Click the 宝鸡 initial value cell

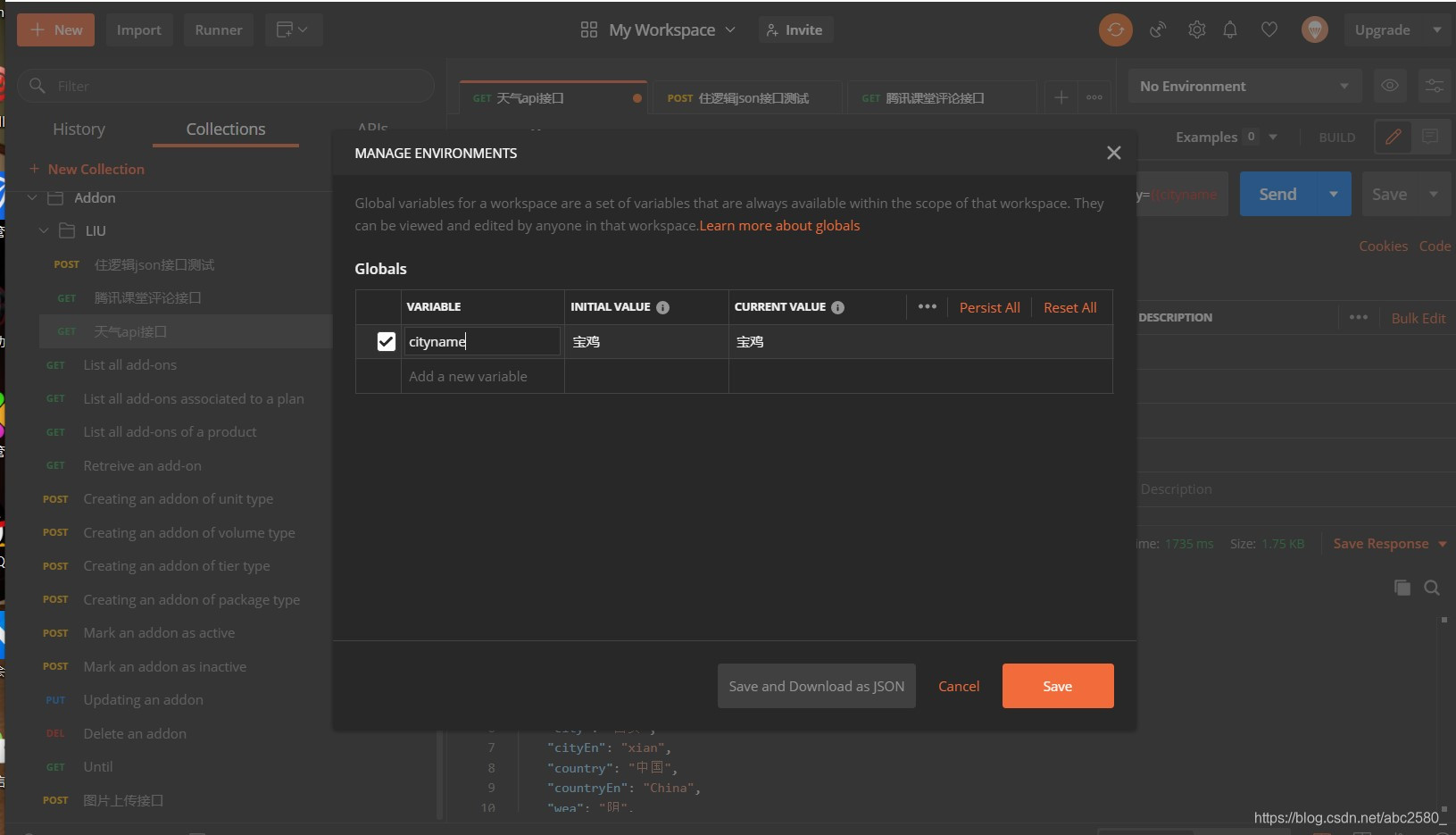point(646,341)
